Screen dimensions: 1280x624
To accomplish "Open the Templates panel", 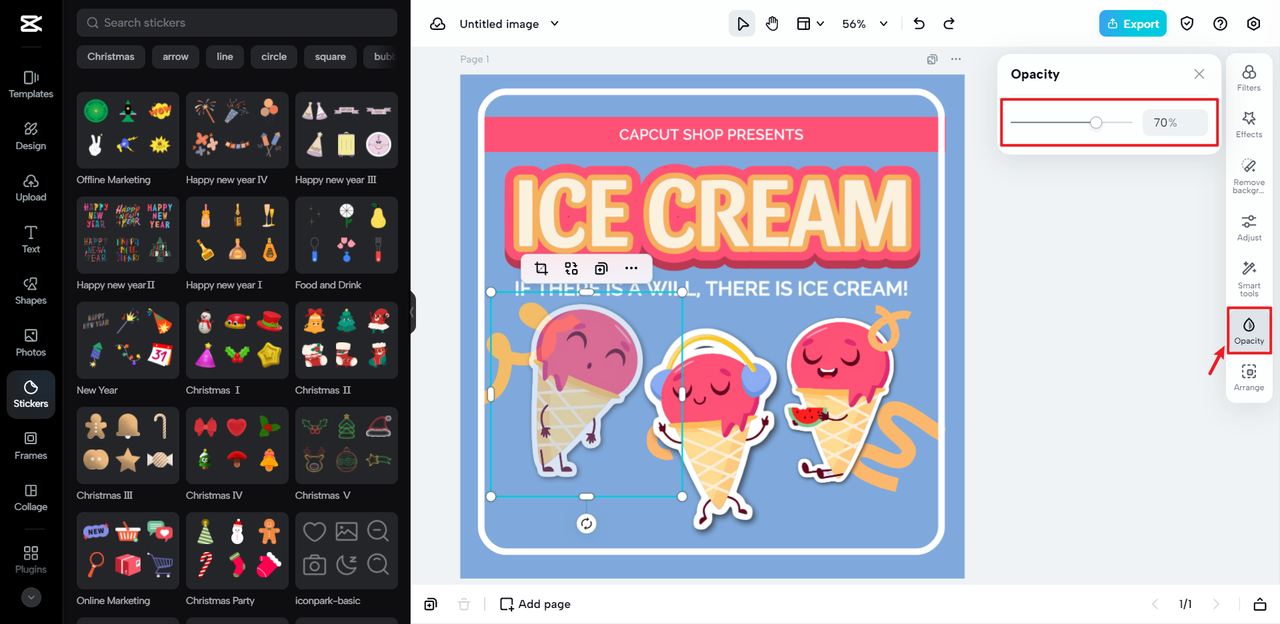I will tap(31, 84).
